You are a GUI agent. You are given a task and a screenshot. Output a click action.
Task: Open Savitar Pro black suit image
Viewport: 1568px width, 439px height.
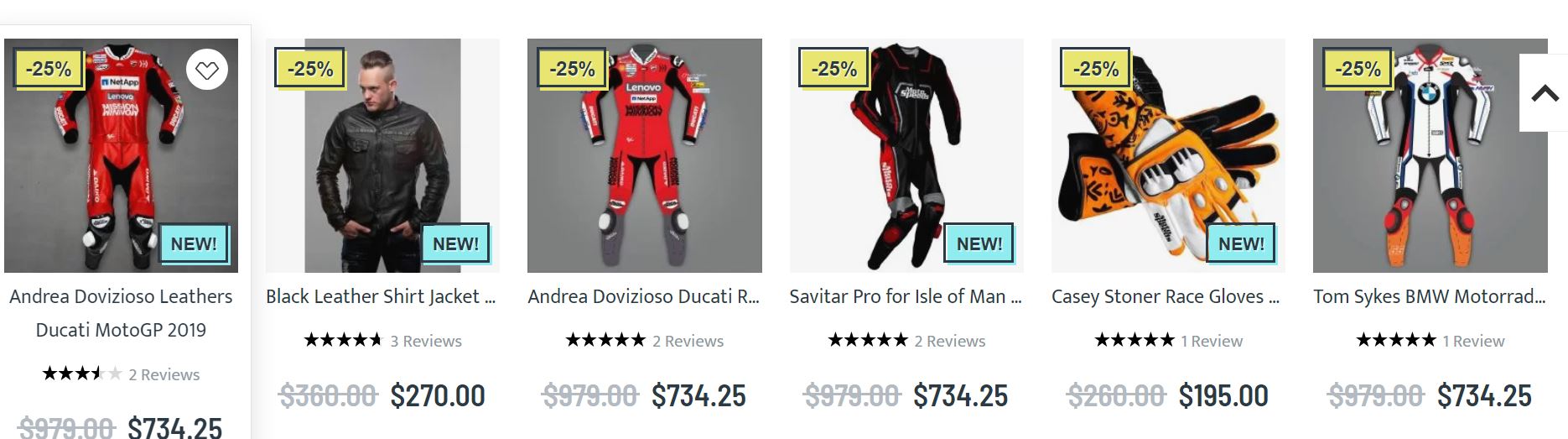pos(906,156)
